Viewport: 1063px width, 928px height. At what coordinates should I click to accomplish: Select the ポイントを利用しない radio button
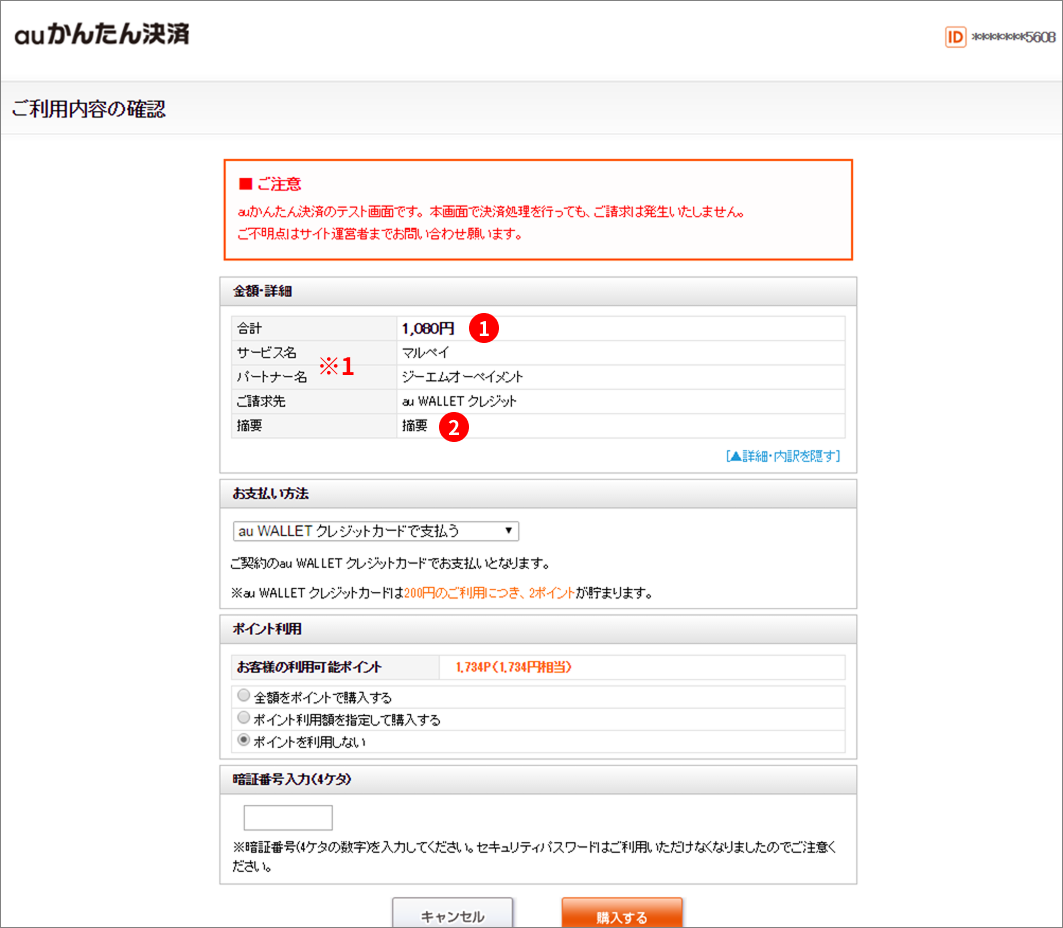(x=243, y=740)
